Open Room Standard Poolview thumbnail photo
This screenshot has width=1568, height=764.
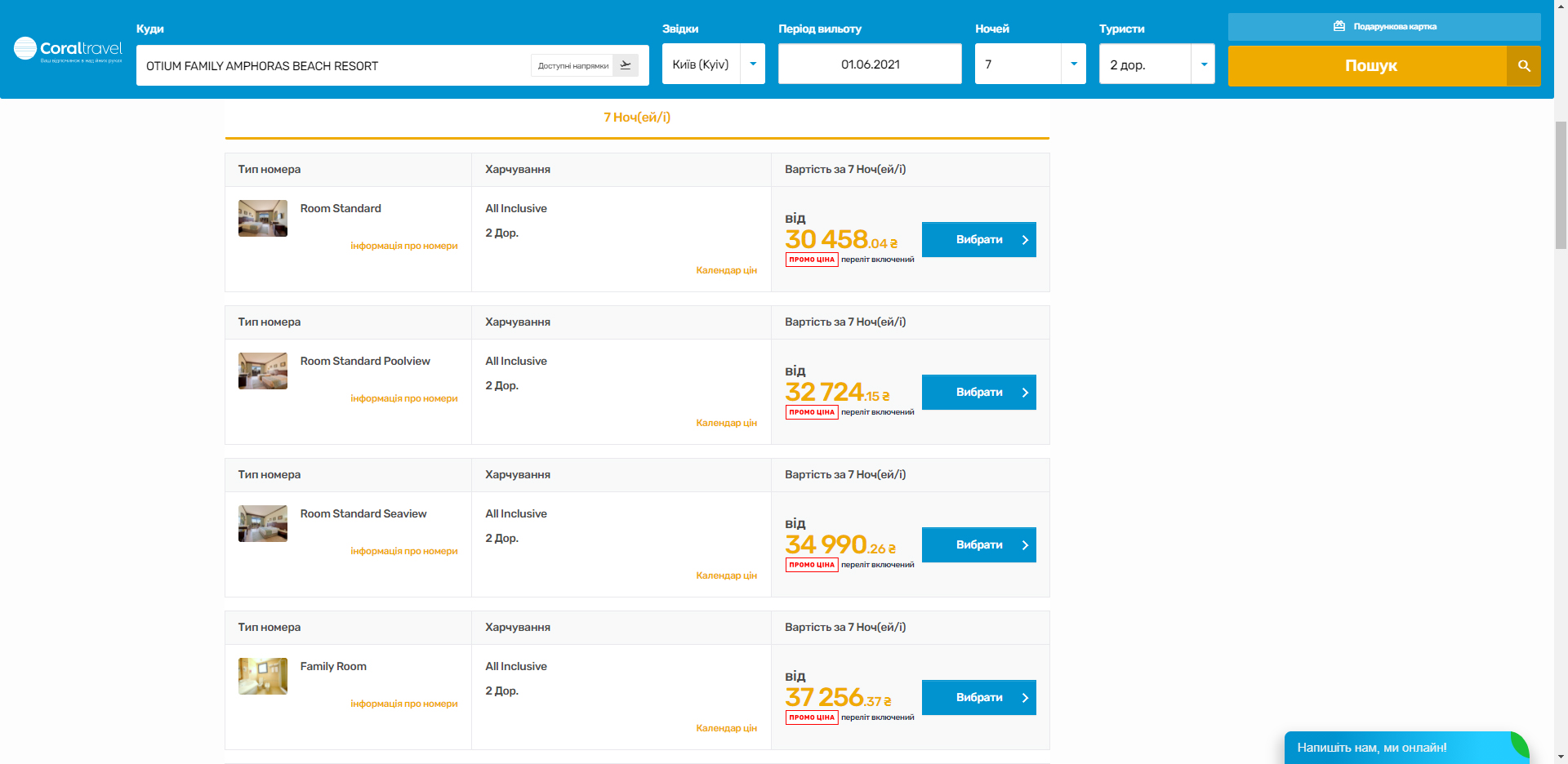click(263, 371)
